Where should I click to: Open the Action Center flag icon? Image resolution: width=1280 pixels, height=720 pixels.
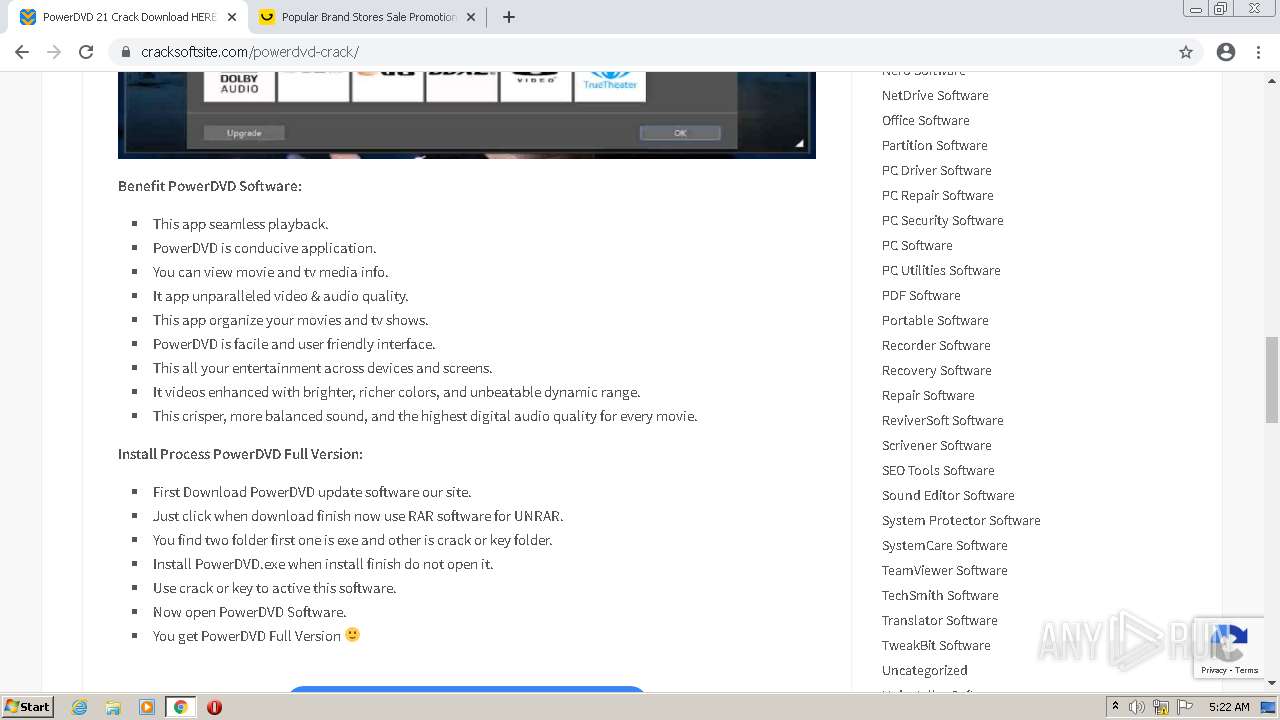[1185, 707]
